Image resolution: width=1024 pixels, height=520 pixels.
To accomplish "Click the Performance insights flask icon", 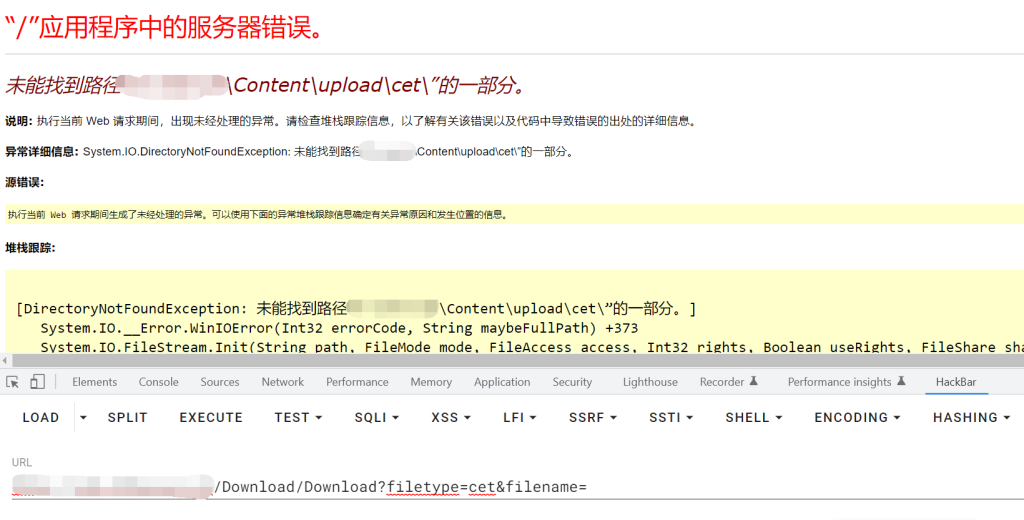I will (x=901, y=382).
